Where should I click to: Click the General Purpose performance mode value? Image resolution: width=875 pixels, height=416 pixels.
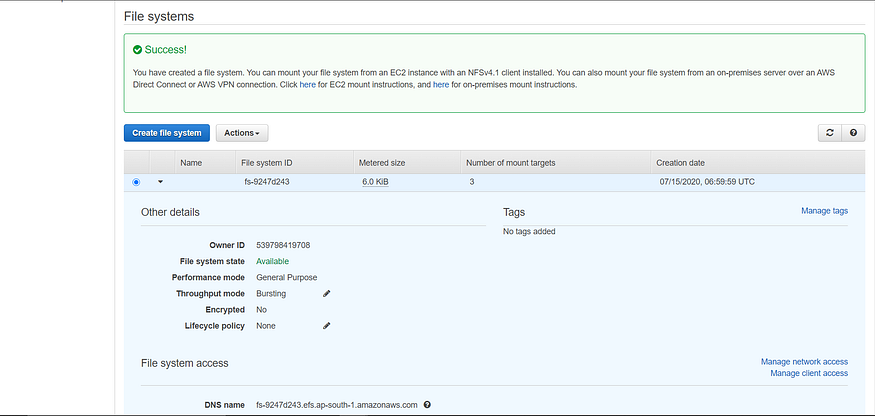[x=286, y=278]
